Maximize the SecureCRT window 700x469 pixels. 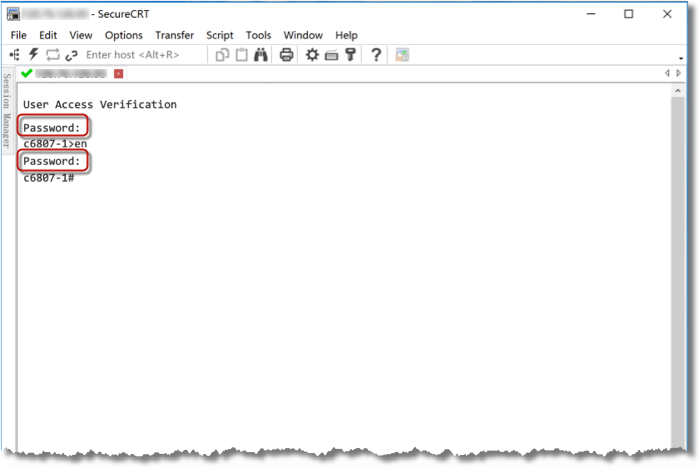tap(629, 14)
